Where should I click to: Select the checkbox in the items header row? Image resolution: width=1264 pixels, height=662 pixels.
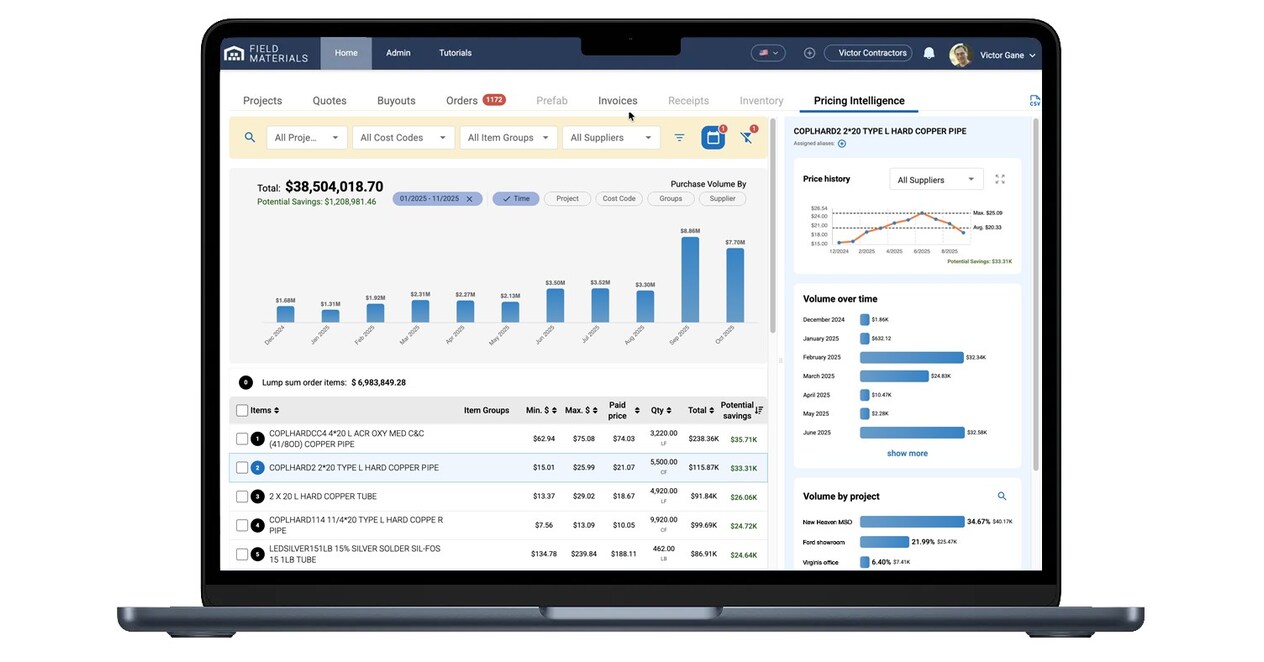(241, 410)
